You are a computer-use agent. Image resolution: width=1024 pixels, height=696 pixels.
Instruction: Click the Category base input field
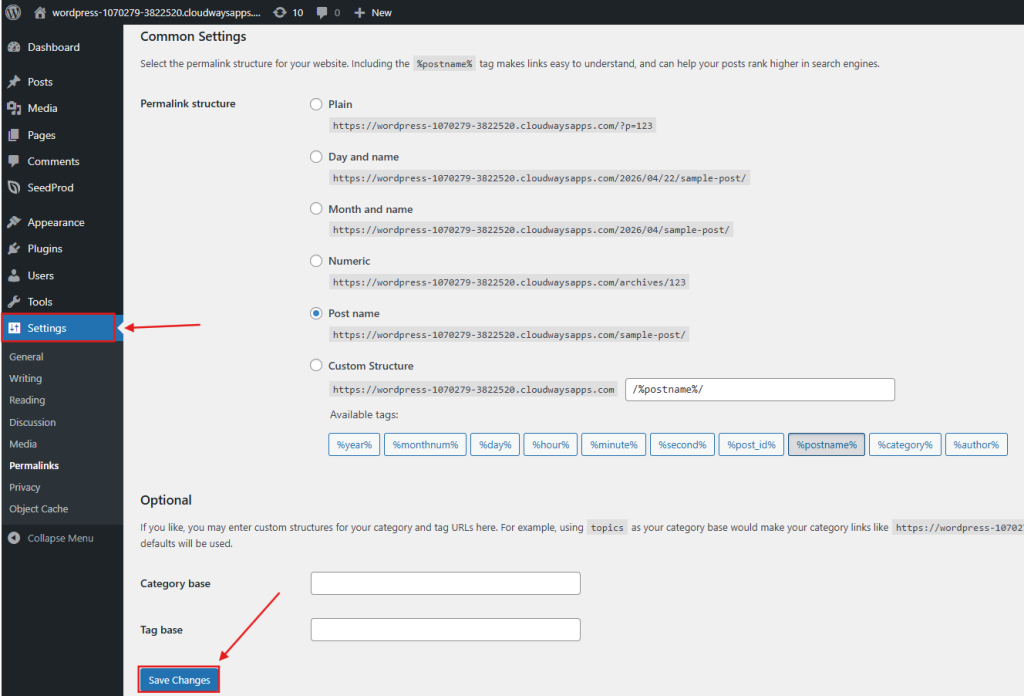(445, 583)
